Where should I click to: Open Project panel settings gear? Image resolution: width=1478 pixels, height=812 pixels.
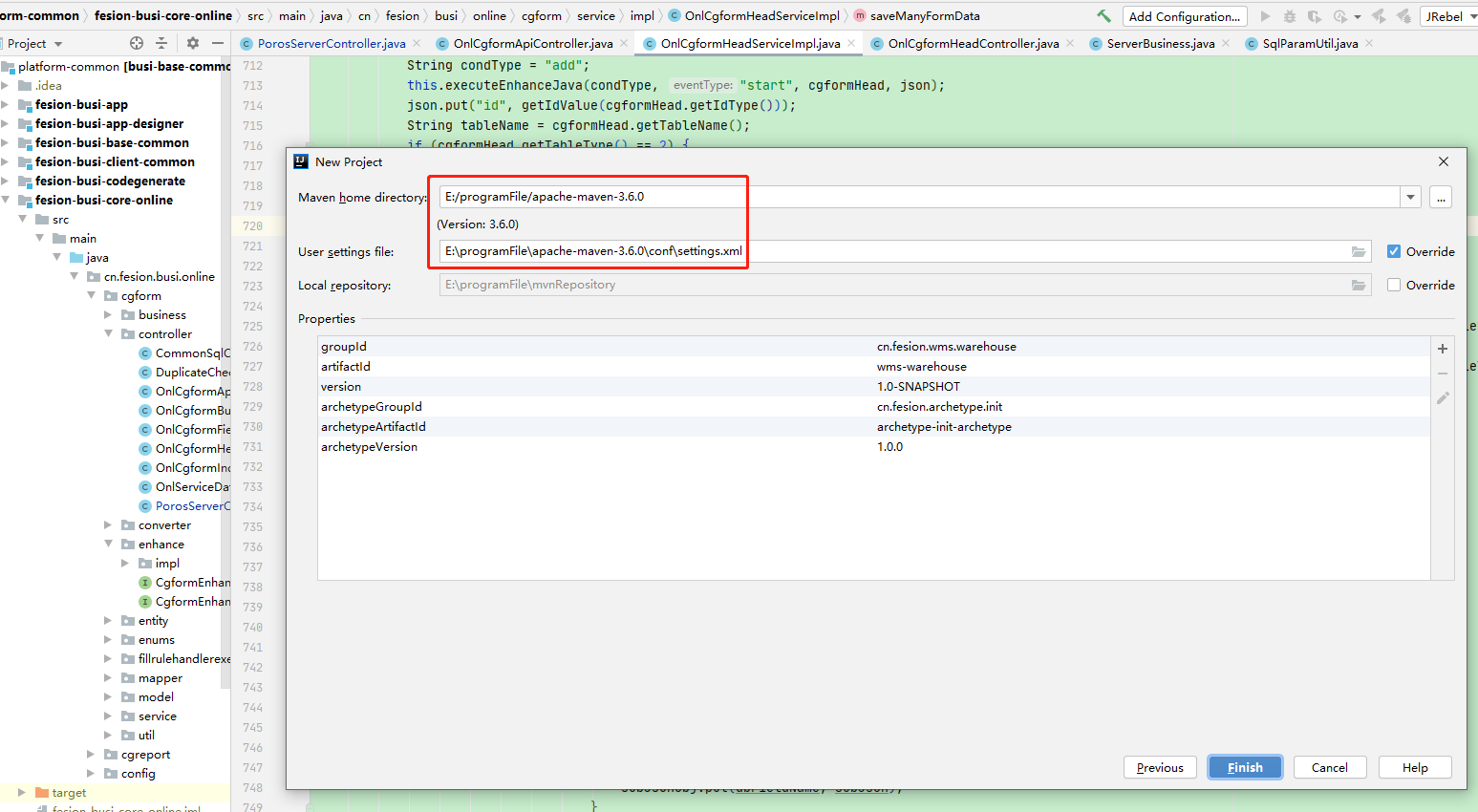click(193, 43)
